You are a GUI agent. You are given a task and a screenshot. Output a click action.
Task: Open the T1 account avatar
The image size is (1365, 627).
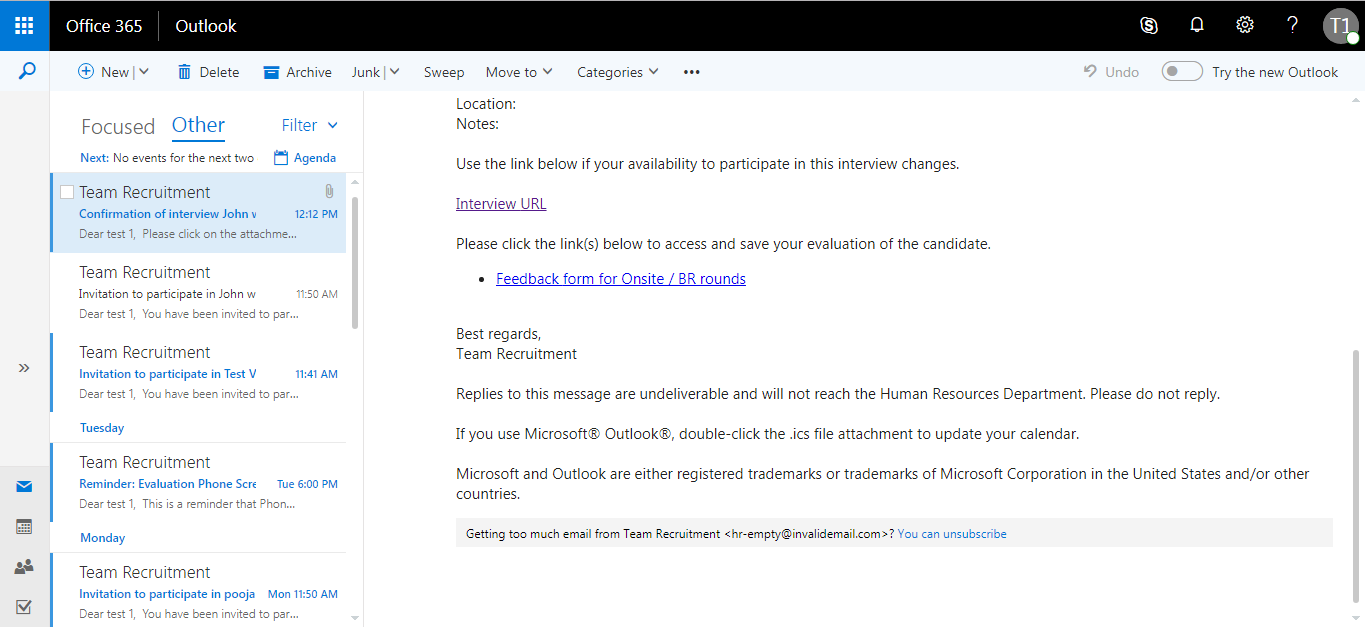(x=1341, y=26)
